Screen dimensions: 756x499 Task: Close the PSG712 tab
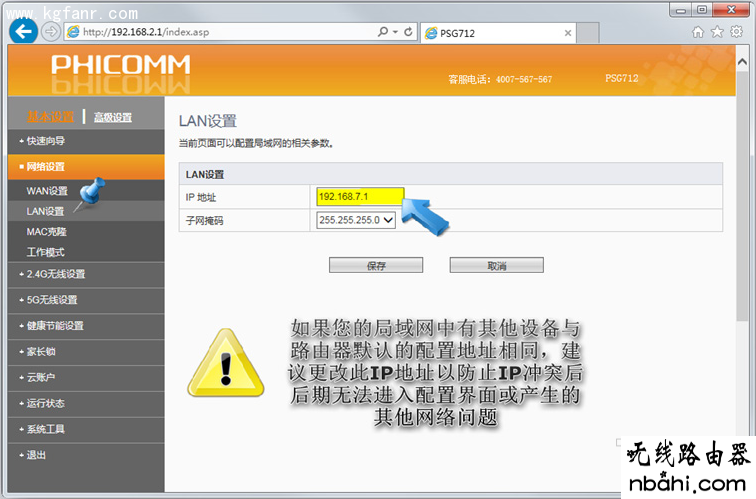pyautogui.click(x=568, y=33)
